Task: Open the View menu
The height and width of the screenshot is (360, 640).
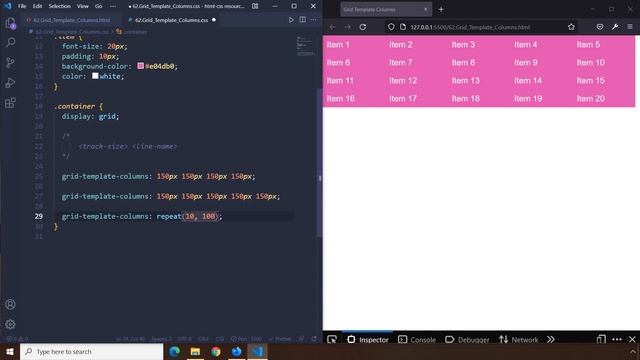Action: (x=82, y=6)
